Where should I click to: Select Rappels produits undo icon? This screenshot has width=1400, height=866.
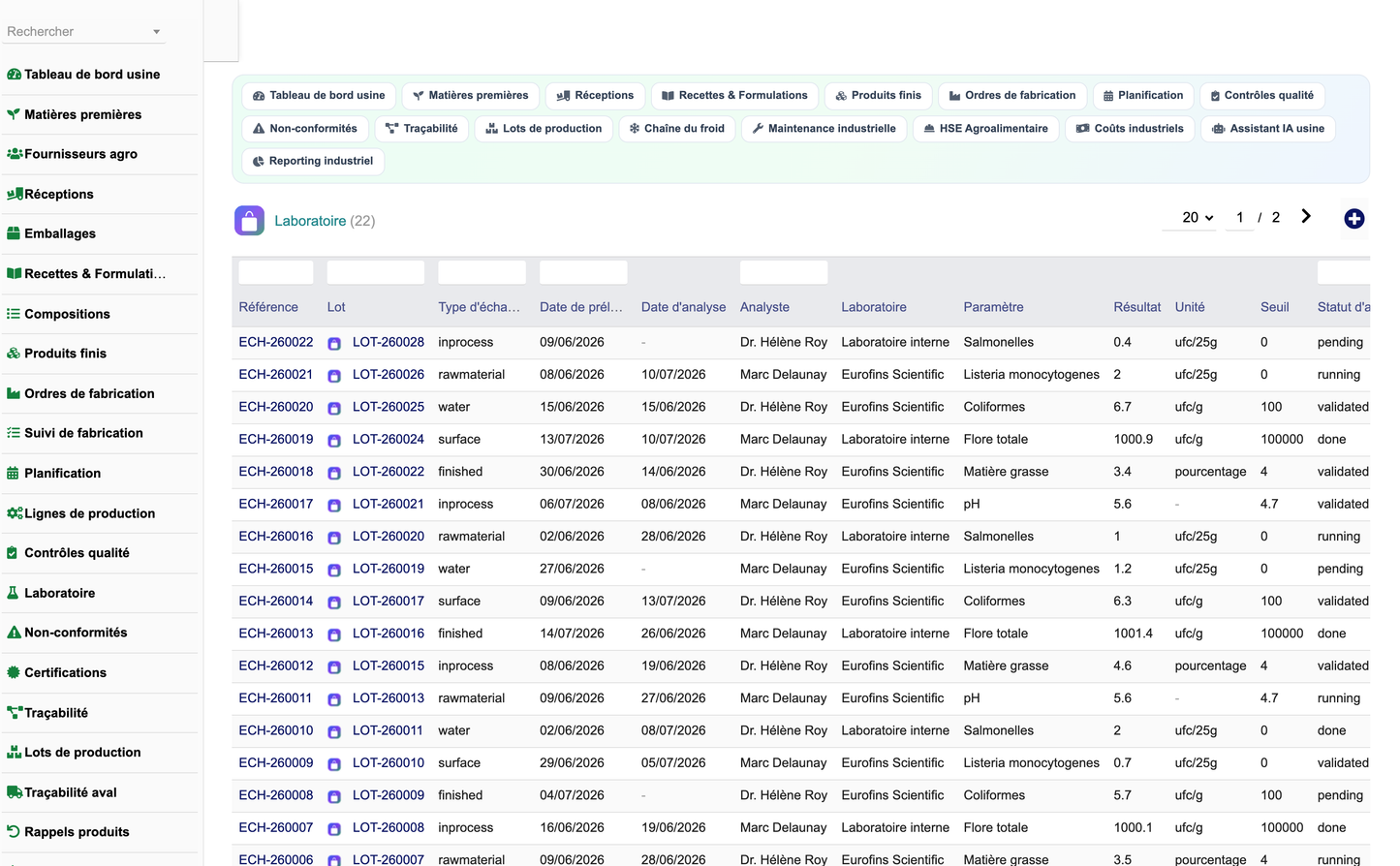pos(14,832)
